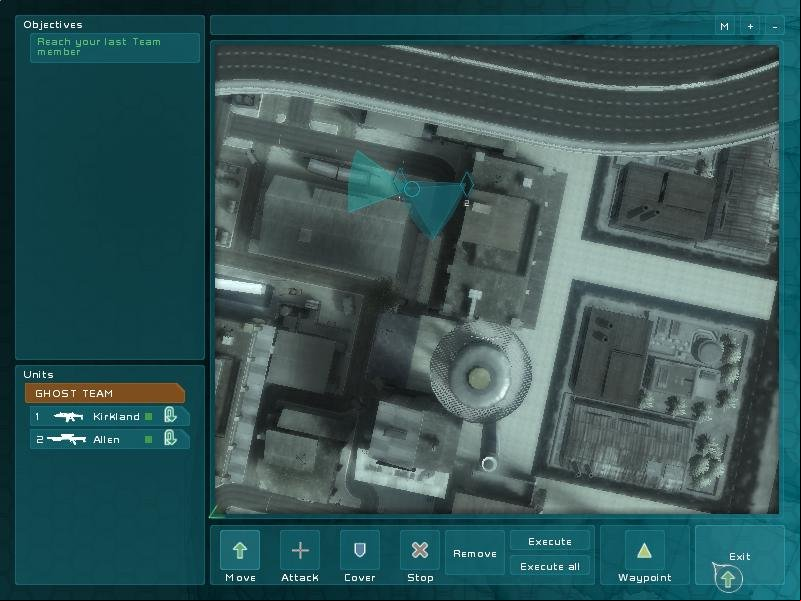Click the Objectives panel heading
This screenshot has height=601, width=801.
pos(53,25)
